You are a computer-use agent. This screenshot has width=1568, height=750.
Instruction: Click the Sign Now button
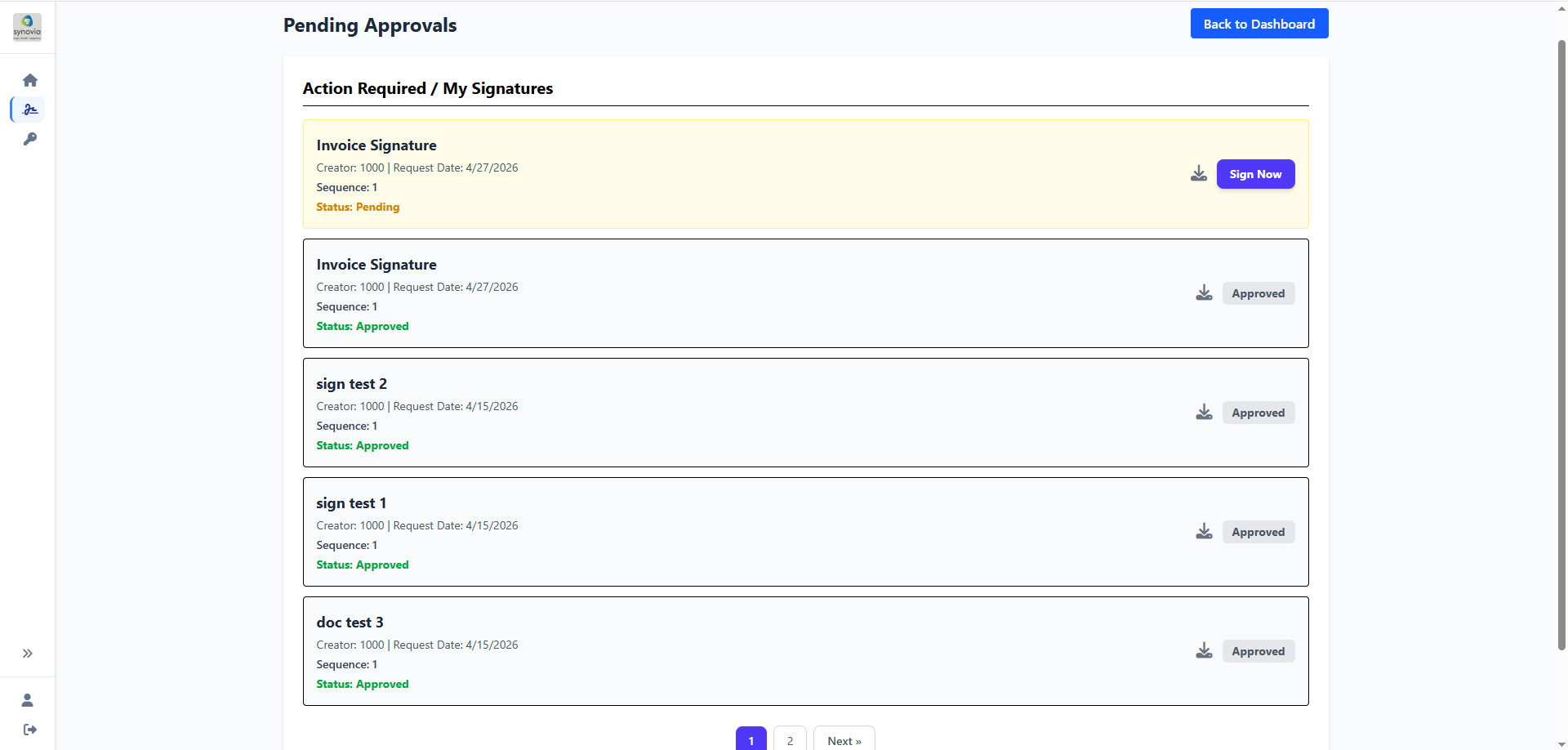[1256, 174]
